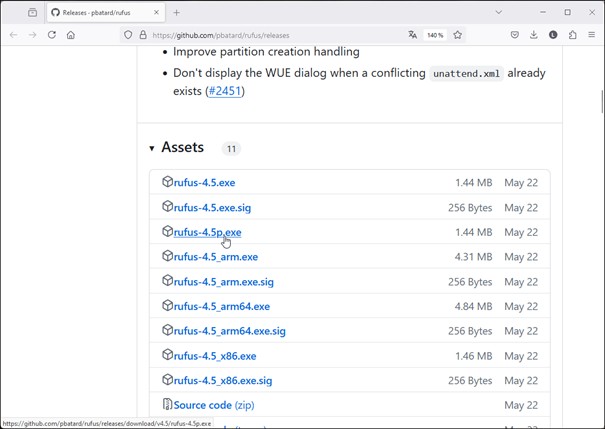Open the extensions puzzle icon

point(573,35)
